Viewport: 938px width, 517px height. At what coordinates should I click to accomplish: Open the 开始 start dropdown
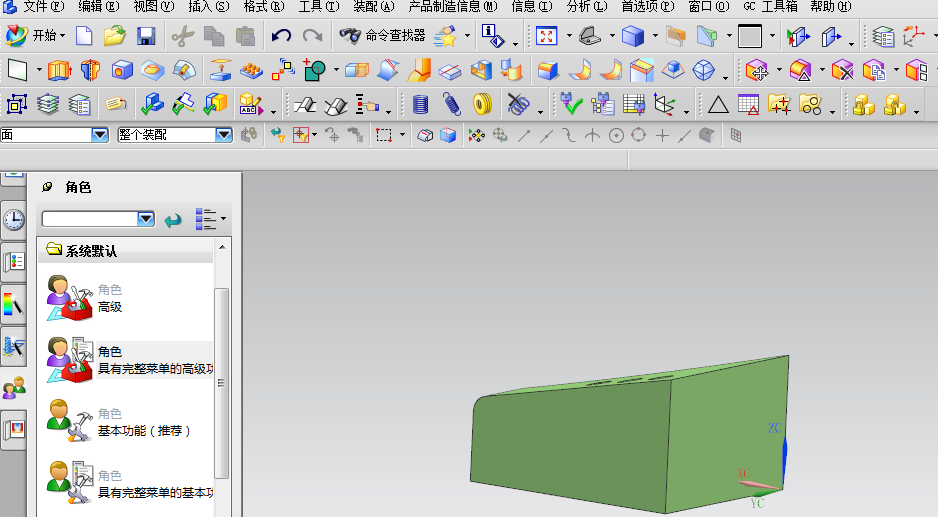(35, 37)
